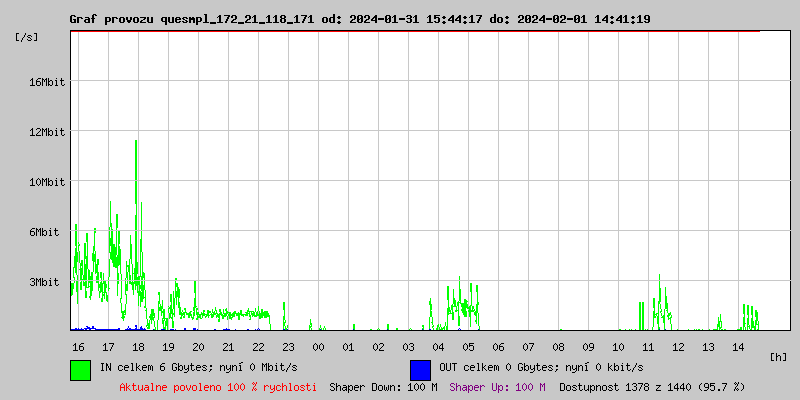This screenshot has height=400, width=800.
Task: Click the '[h]' hours unit label
Action: (x=778, y=357)
